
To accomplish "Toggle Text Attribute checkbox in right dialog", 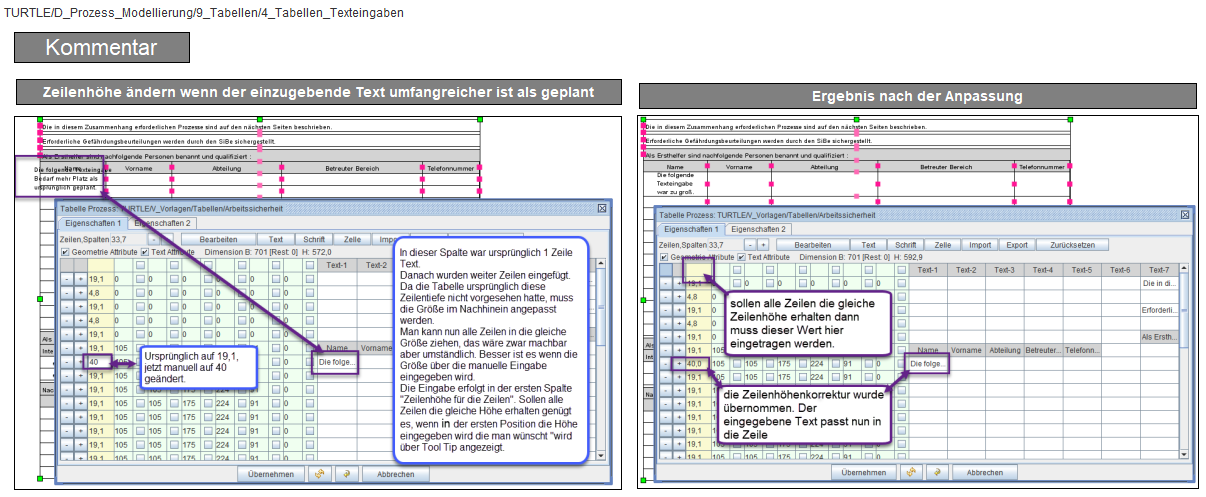I will (x=741, y=257).
